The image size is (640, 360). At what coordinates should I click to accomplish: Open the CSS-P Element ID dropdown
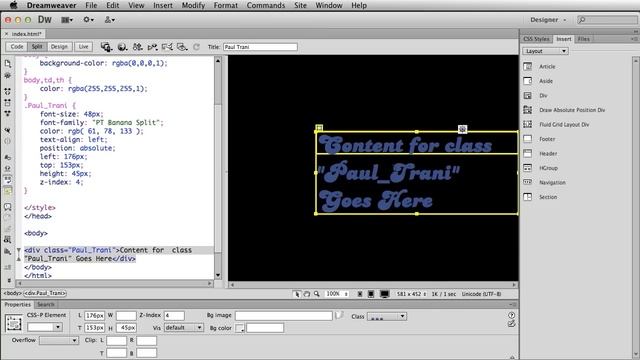coord(44,327)
